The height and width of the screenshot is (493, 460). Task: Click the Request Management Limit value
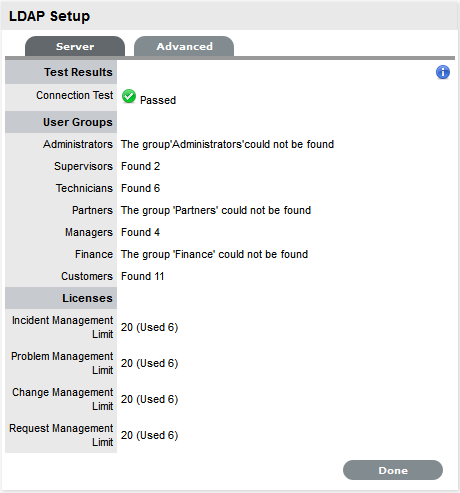[149, 435]
